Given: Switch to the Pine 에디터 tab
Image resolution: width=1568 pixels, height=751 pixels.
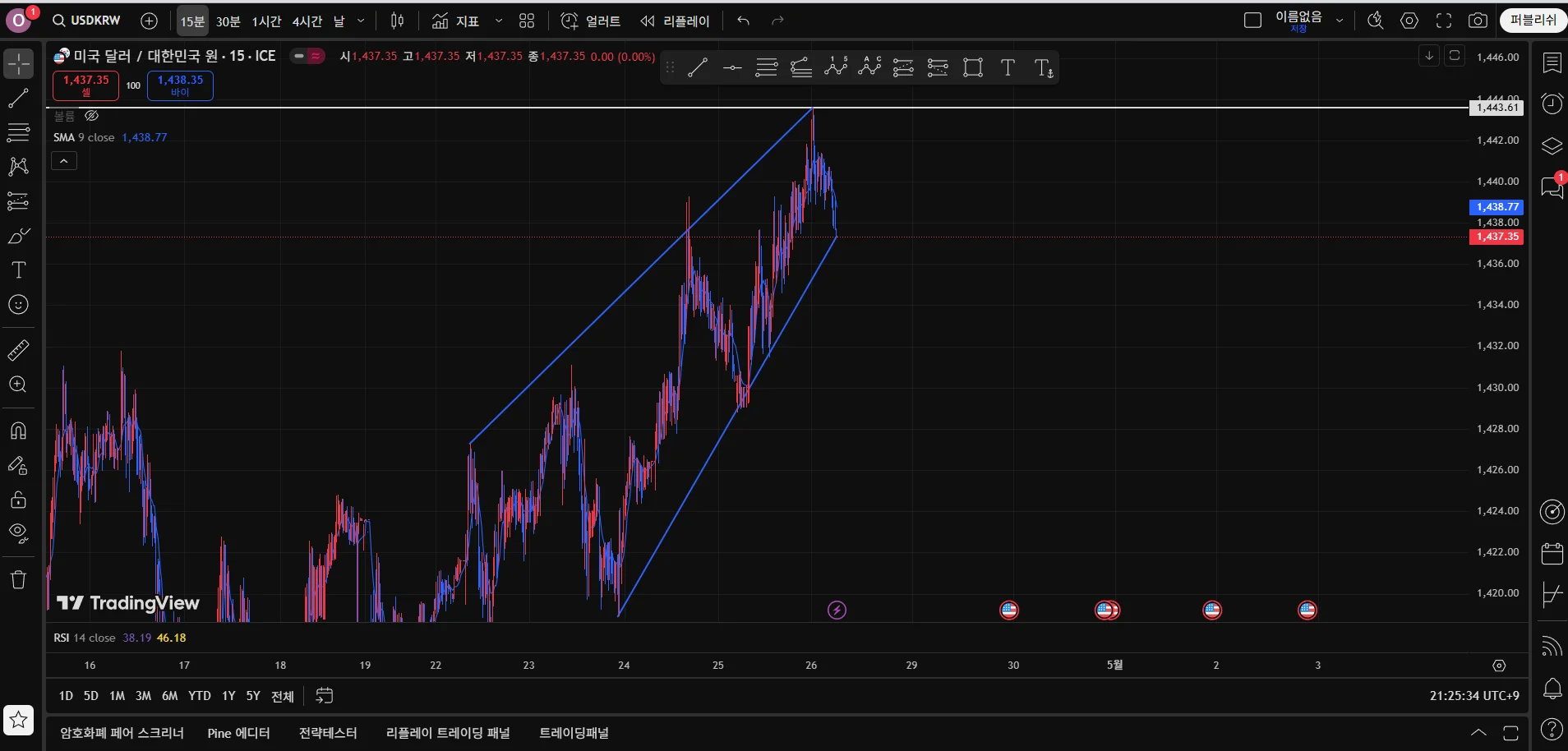Looking at the screenshot, I should 238,733.
